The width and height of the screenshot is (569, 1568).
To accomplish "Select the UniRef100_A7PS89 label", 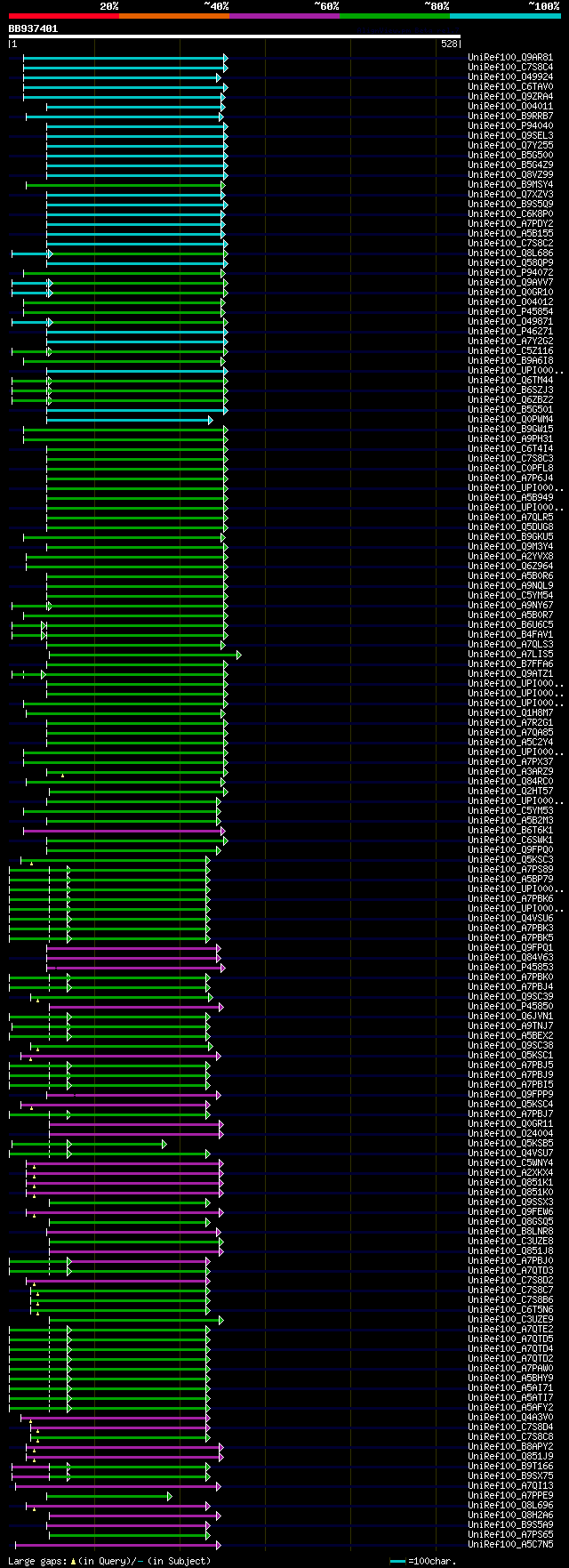I will [510, 869].
